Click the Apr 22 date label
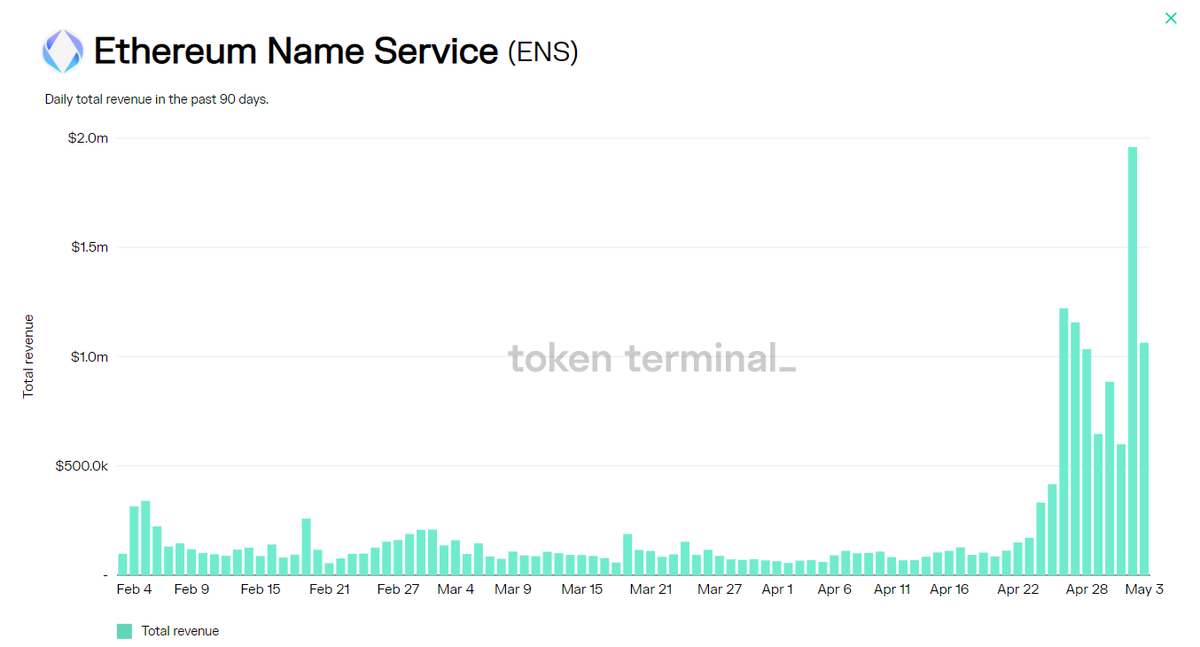The image size is (1200, 647). pos(1018,590)
